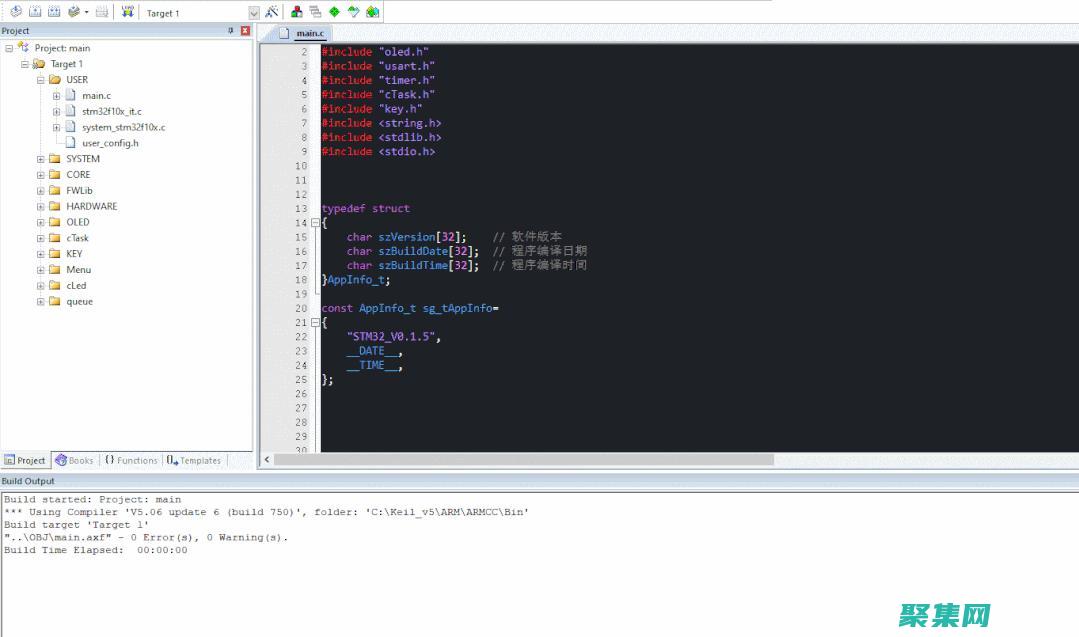The height and width of the screenshot is (637, 1079).
Task: Click the Download to flash icon
Action: (128, 12)
